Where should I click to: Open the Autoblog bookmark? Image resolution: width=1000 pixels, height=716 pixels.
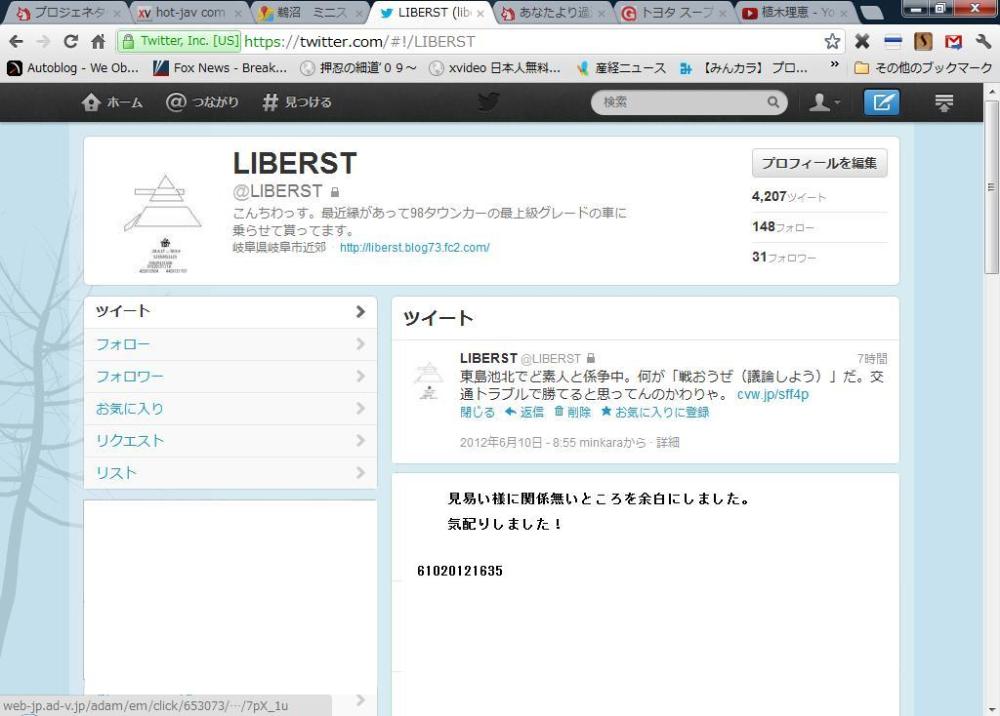click(x=73, y=68)
